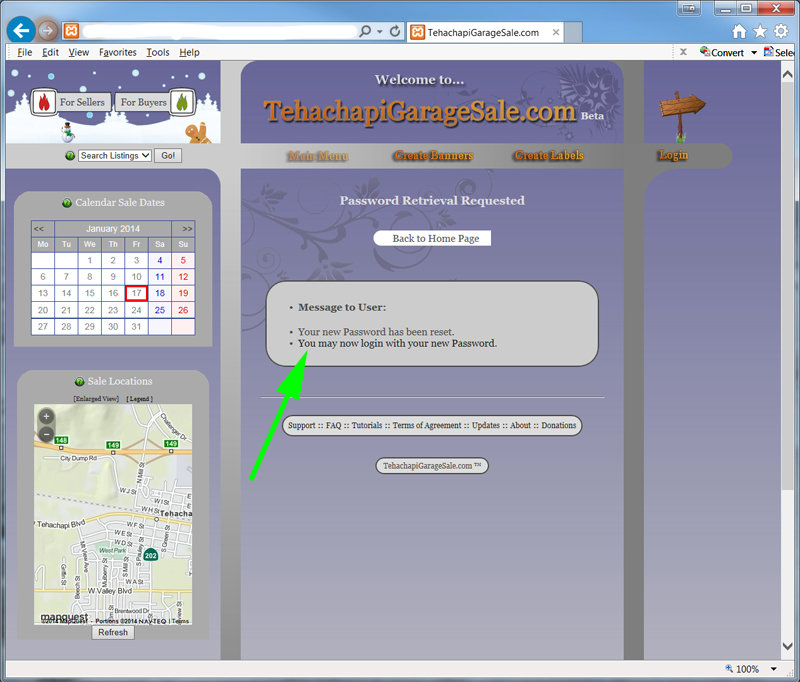This screenshot has width=800, height=682.
Task: Open the Edit menu
Action: (x=50, y=52)
